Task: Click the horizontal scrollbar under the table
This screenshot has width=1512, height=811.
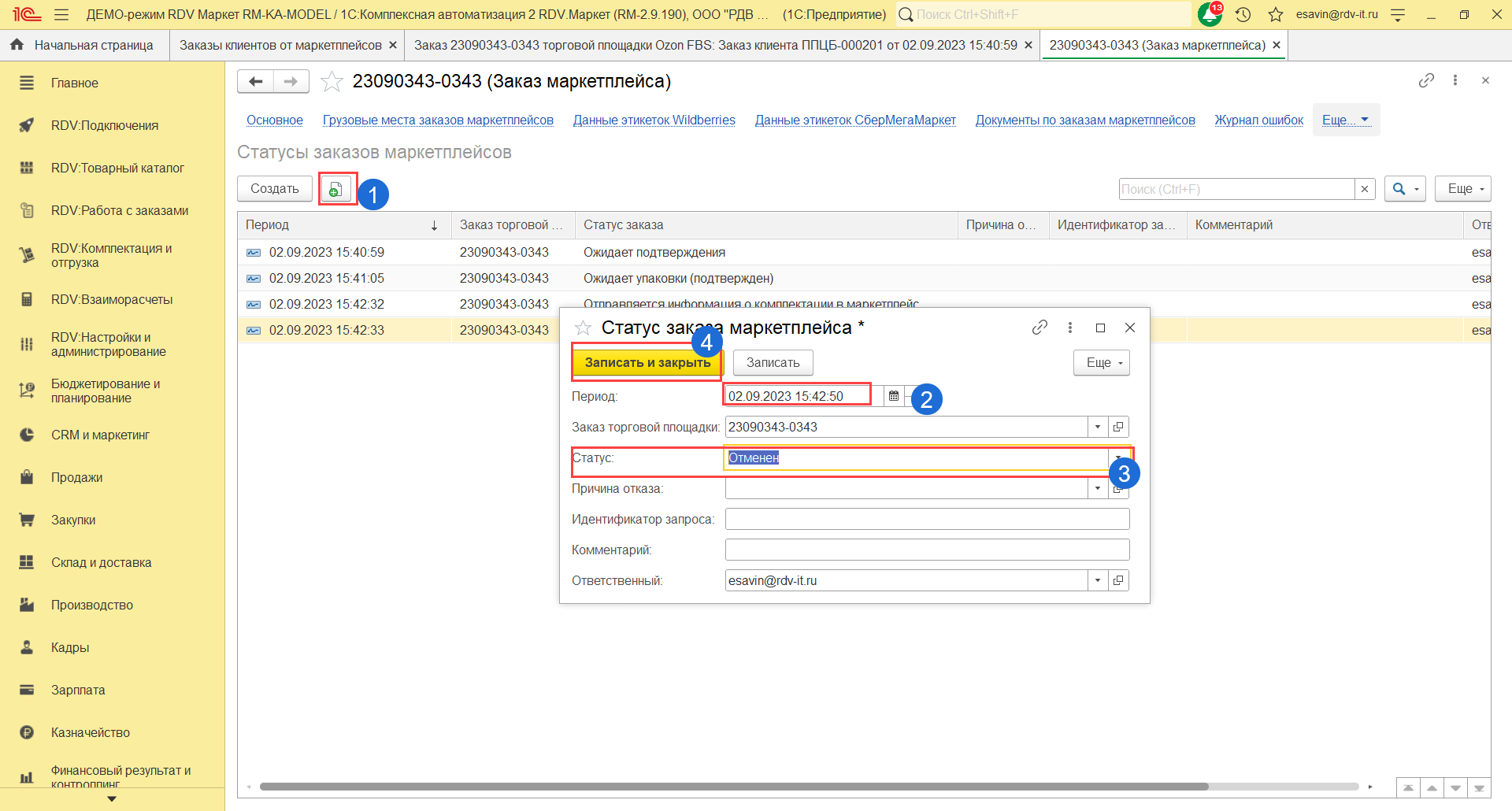Action: click(x=732, y=787)
